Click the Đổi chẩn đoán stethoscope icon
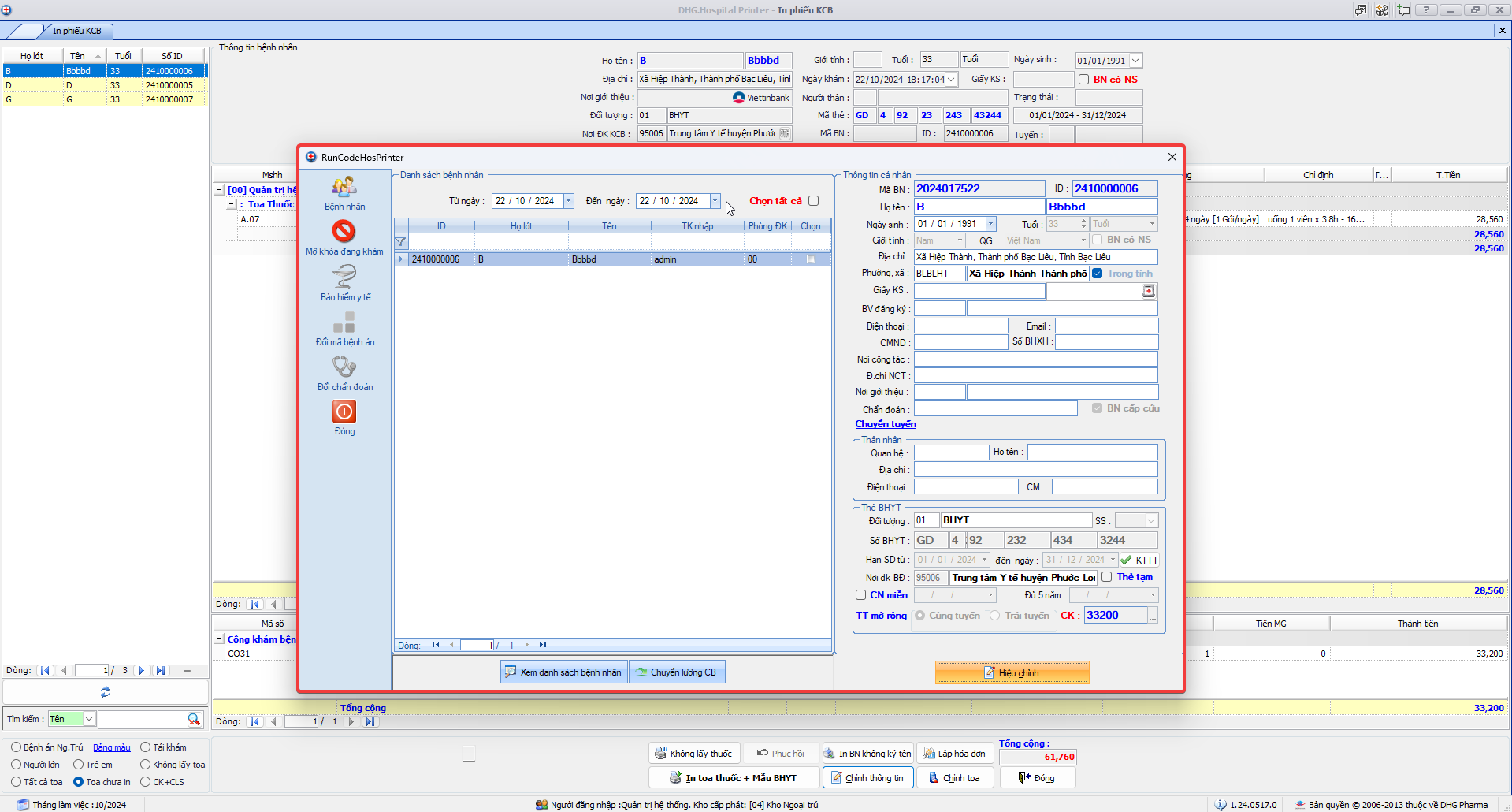Image resolution: width=1512 pixels, height=812 pixels. click(x=344, y=367)
